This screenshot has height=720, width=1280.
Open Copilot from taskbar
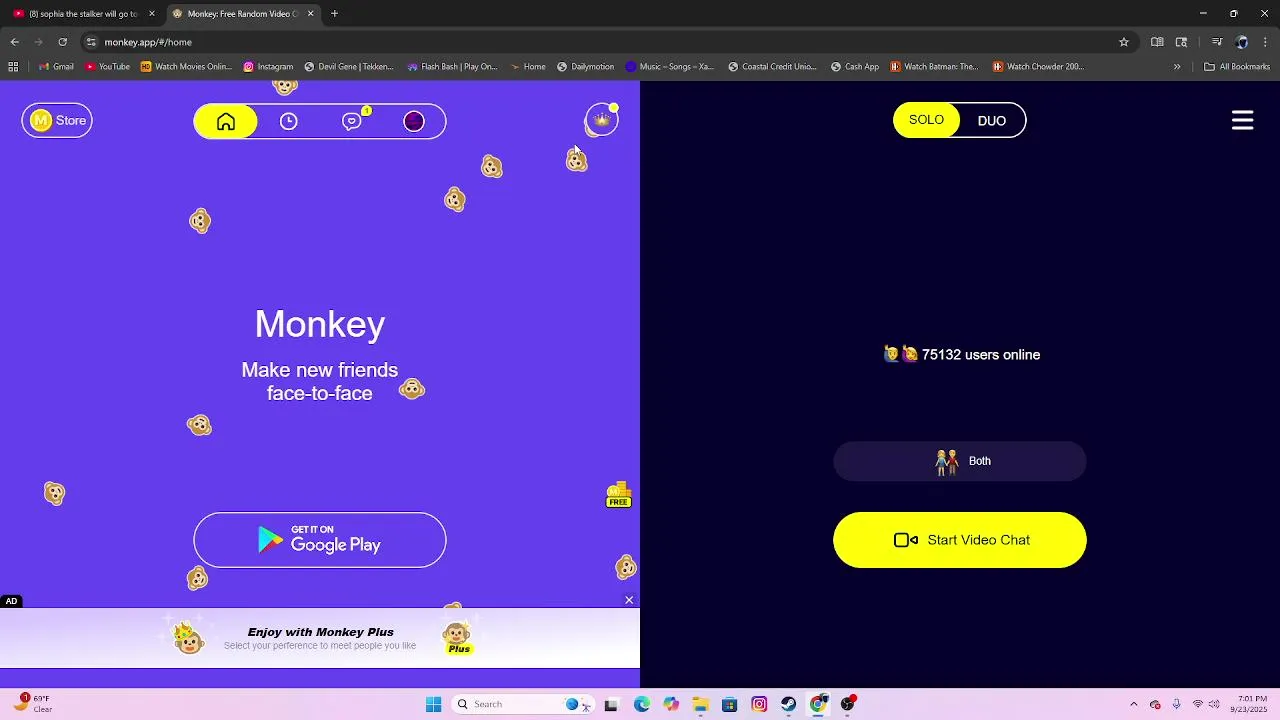point(670,704)
